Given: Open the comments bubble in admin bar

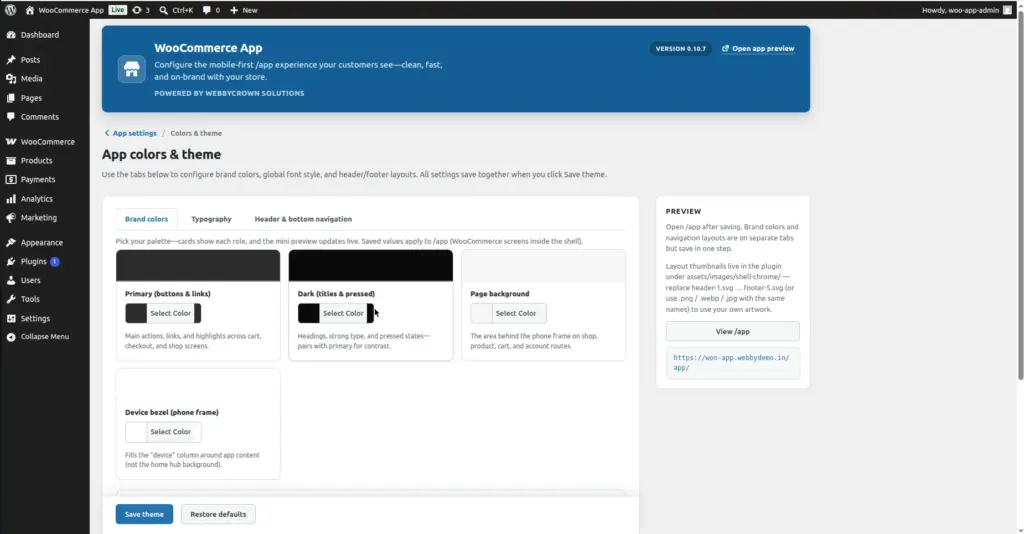Looking at the screenshot, I should coord(206,10).
